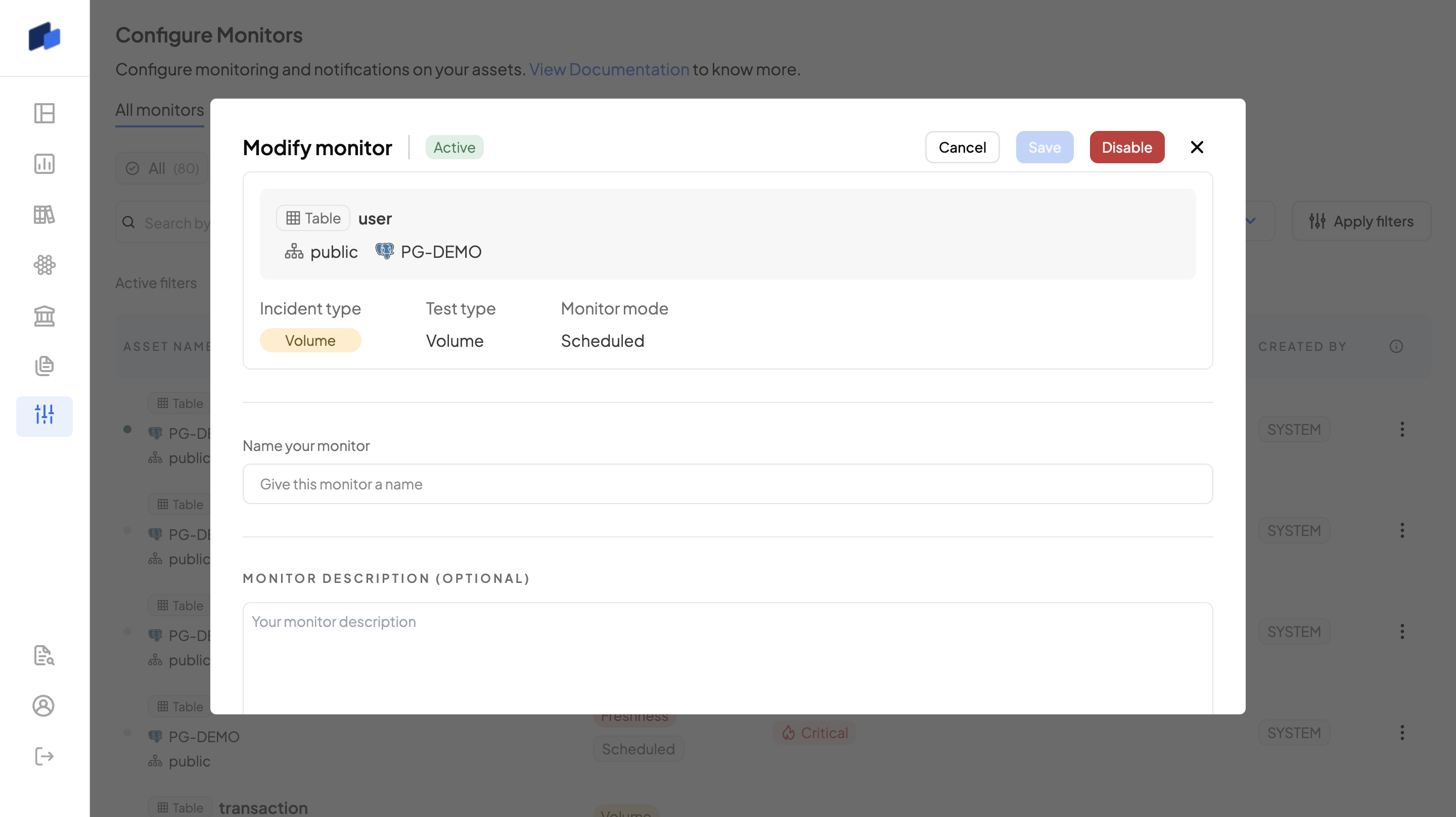Screen dimensions: 1456x817
Task: Open the three-dot menu for first monitor row
Action: 1402,430
